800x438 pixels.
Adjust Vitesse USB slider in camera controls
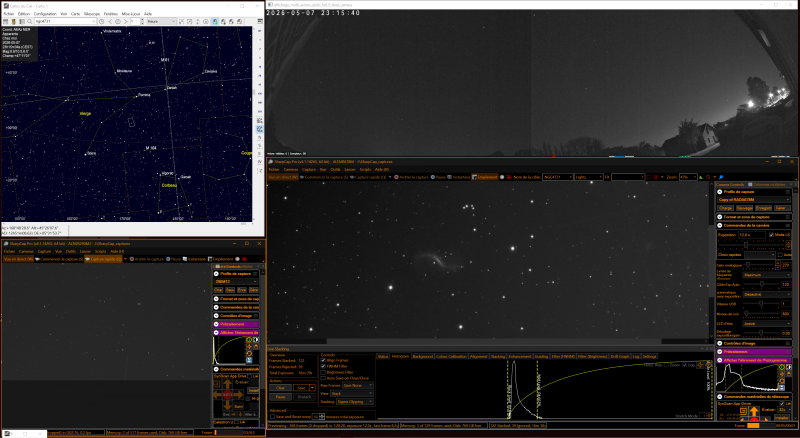coord(761,303)
